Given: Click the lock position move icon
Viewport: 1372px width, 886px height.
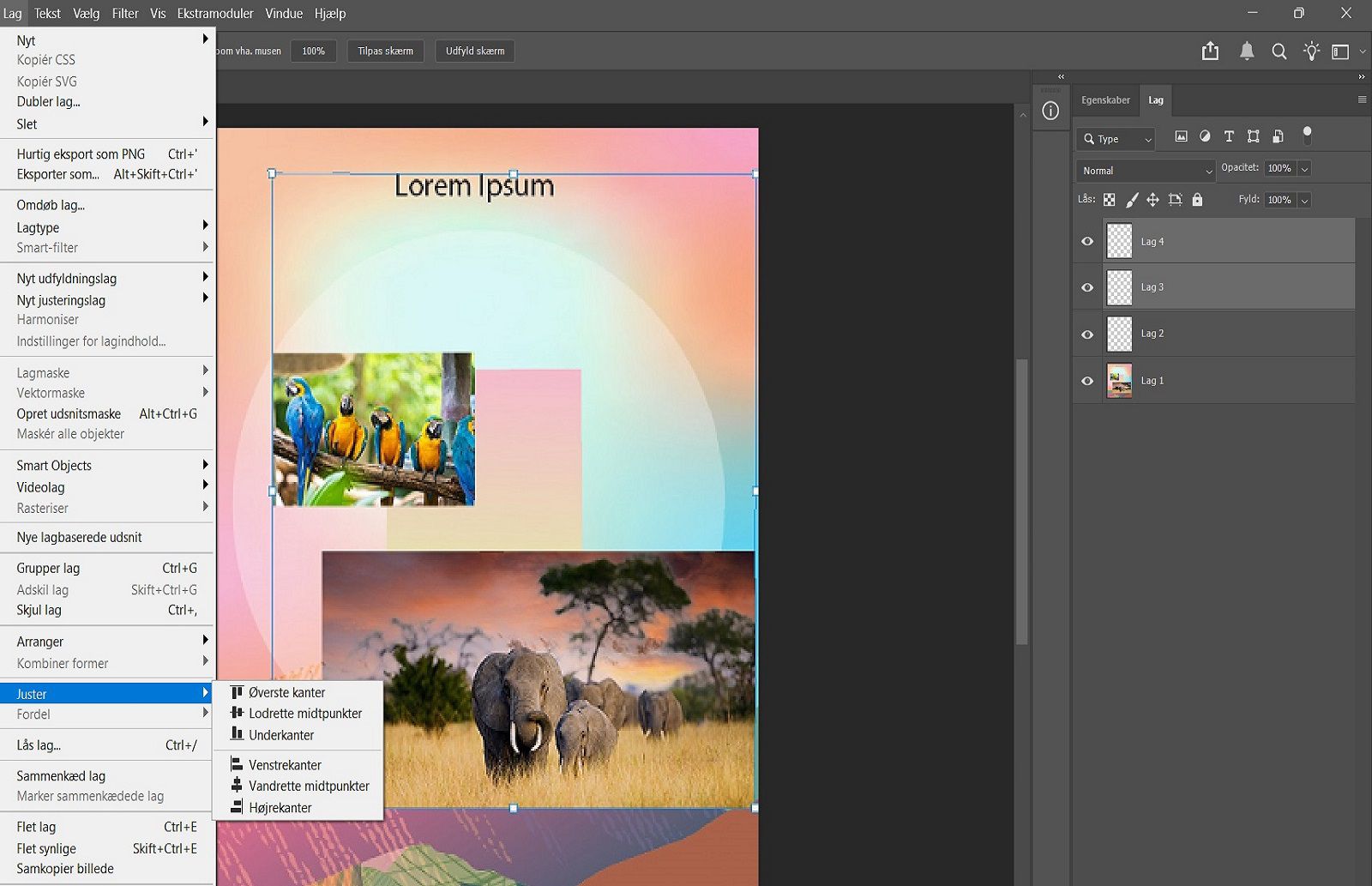Looking at the screenshot, I should (x=1152, y=200).
